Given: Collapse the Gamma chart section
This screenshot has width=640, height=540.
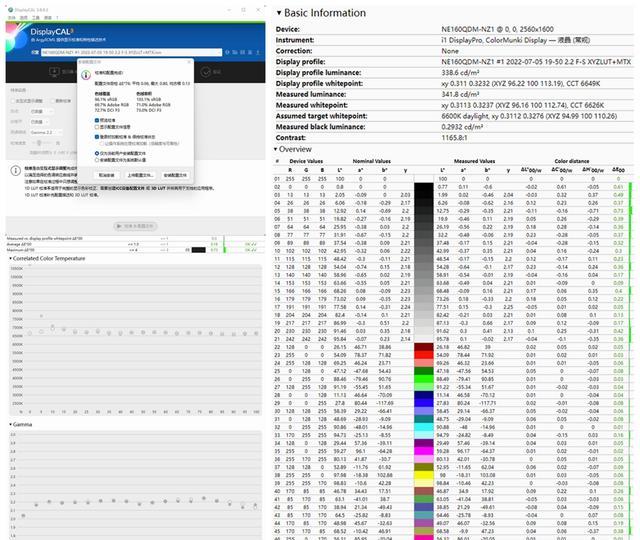Looking at the screenshot, I should (10, 424).
